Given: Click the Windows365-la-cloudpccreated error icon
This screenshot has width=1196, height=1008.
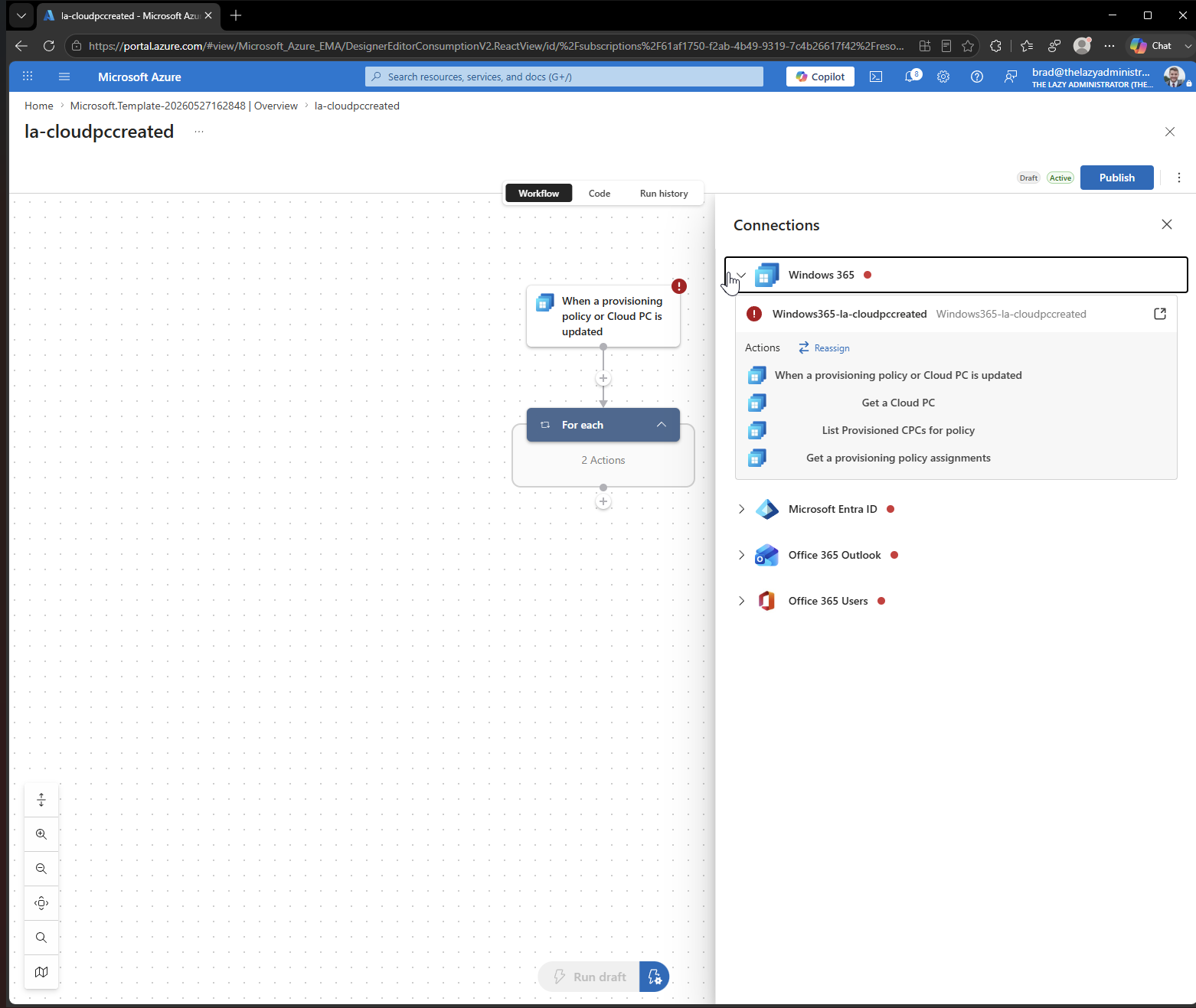Looking at the screenshot, I should tap(754, 314).
